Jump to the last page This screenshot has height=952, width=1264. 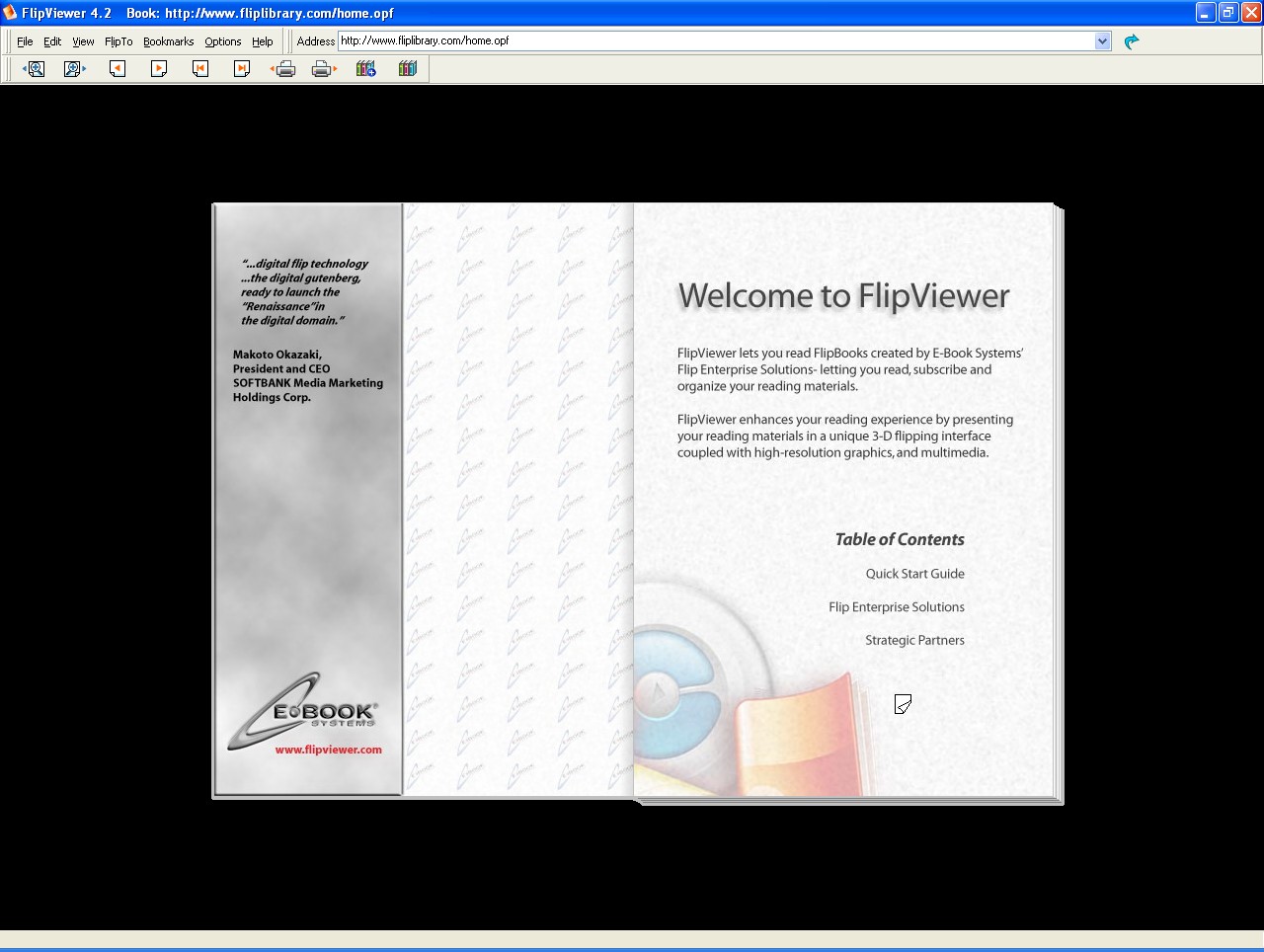242,69
